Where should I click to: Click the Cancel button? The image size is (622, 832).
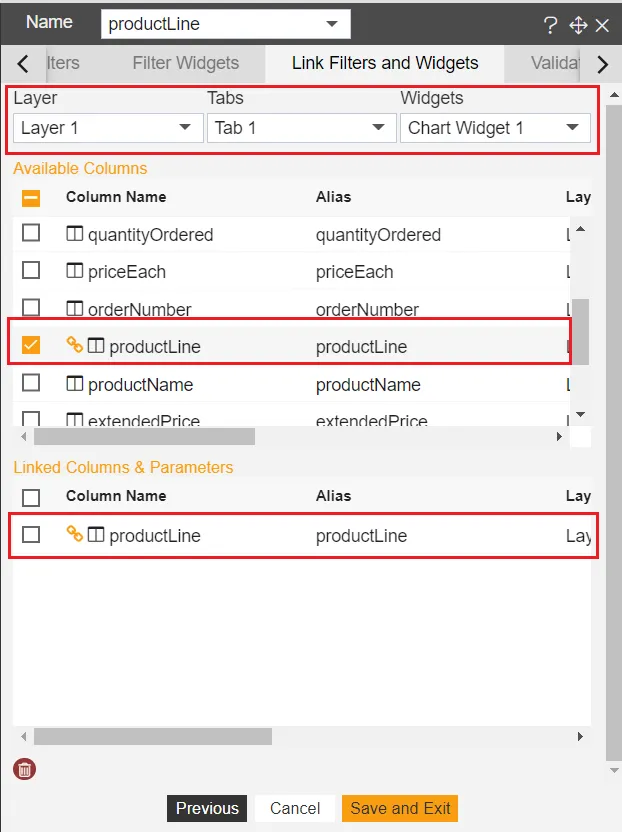[295, 808]
